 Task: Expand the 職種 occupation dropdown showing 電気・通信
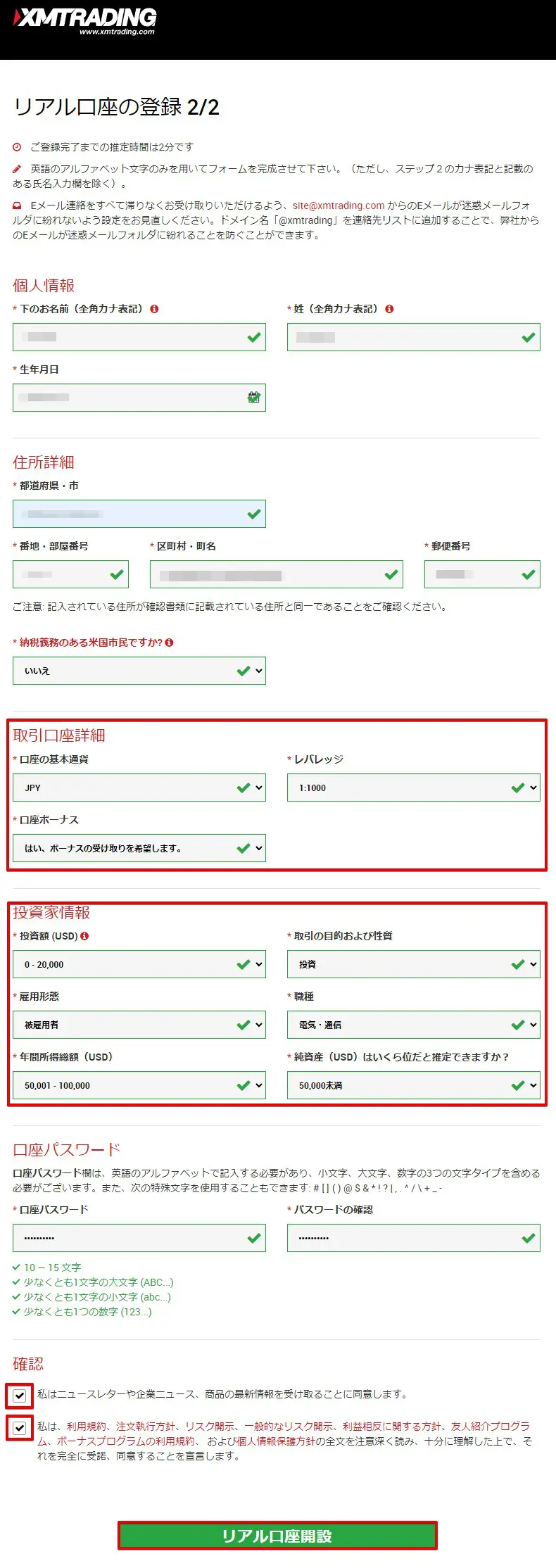coord(413,1025)
